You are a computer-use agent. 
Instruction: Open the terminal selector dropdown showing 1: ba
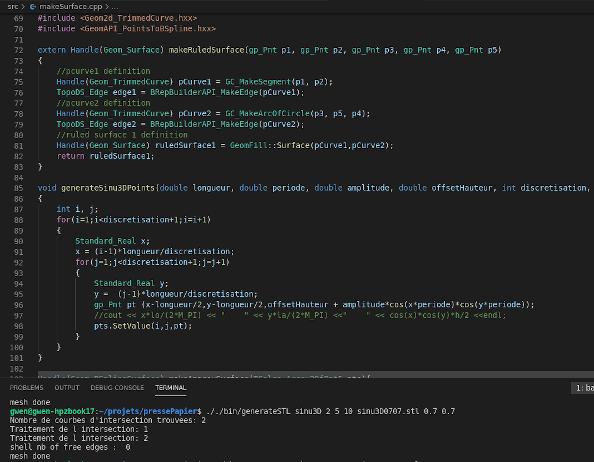[584, 388]
